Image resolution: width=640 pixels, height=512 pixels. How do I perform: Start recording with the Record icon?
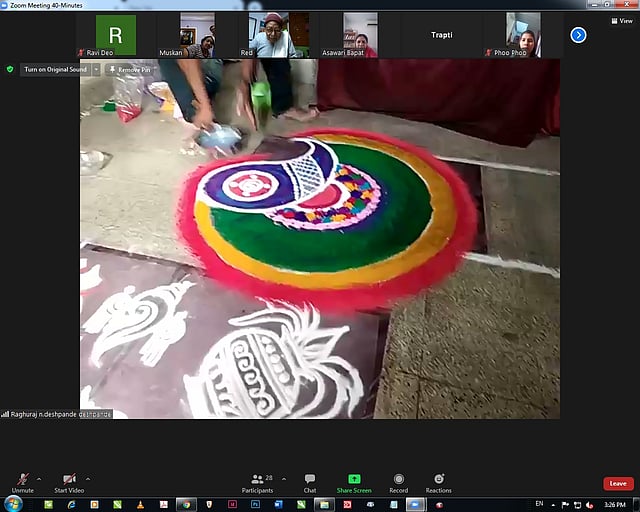tap(399, 480)
